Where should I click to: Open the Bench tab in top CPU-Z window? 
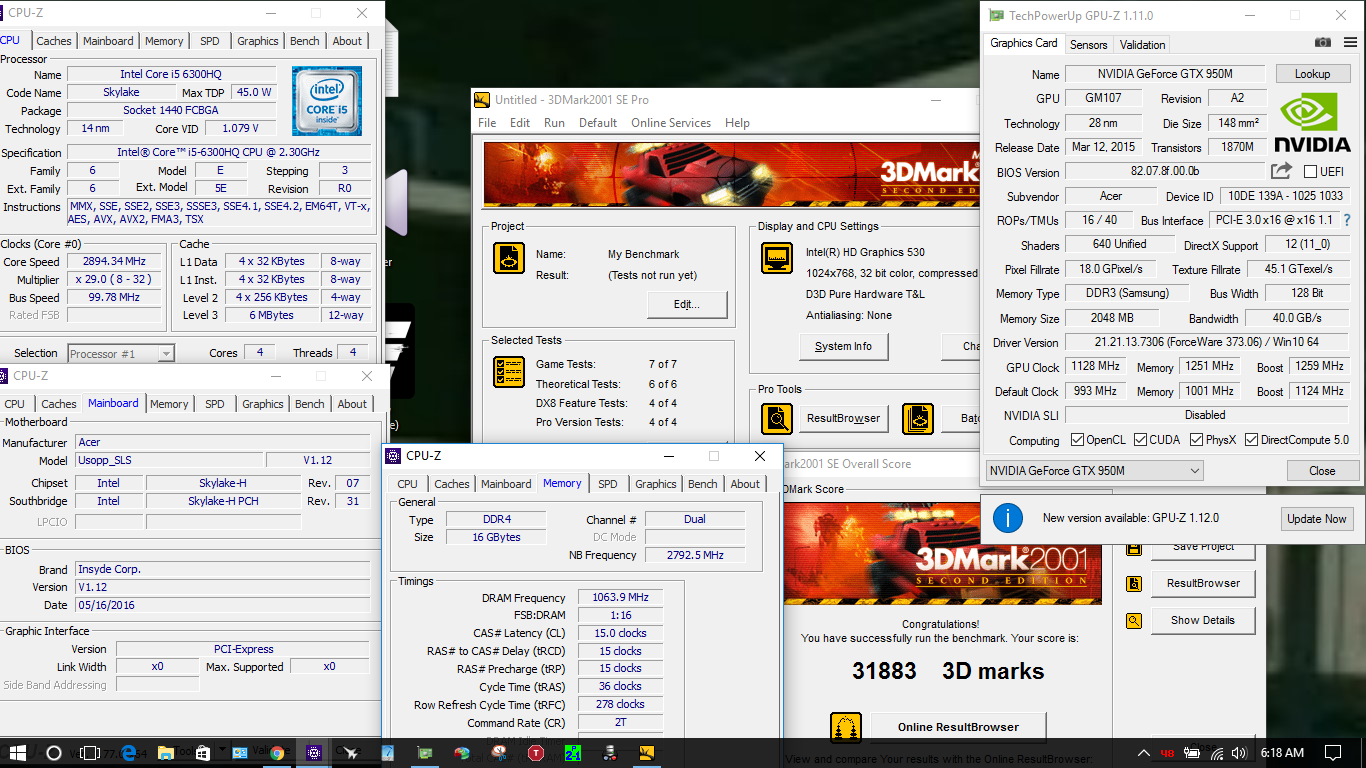tap(305, 41)
